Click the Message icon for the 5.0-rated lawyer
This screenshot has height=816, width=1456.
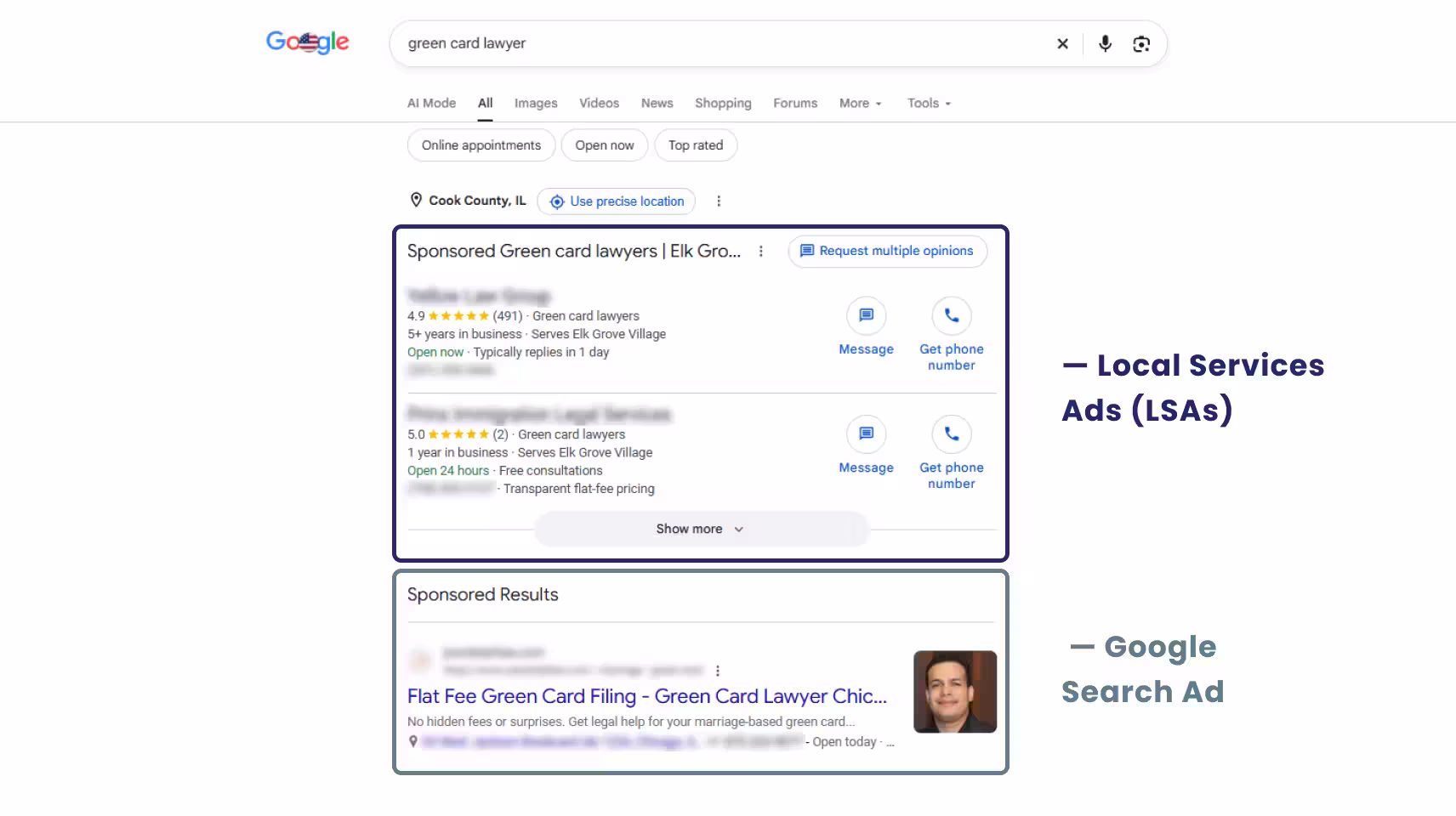[866, 433]
